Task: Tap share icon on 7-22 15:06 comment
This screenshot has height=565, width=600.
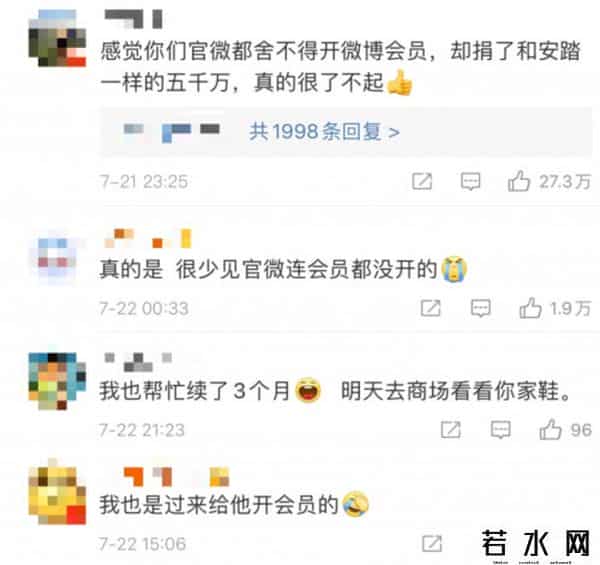Action: tap(432, 544)
